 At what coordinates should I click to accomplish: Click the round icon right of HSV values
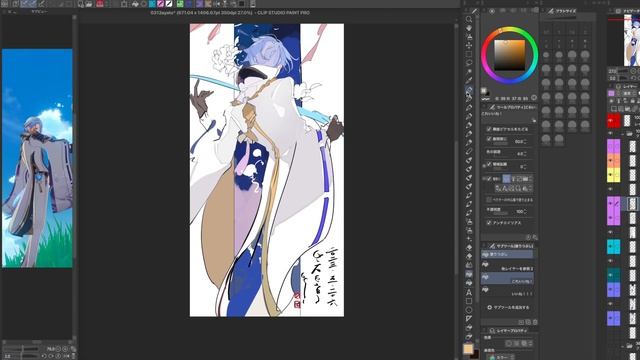(534, 98)
